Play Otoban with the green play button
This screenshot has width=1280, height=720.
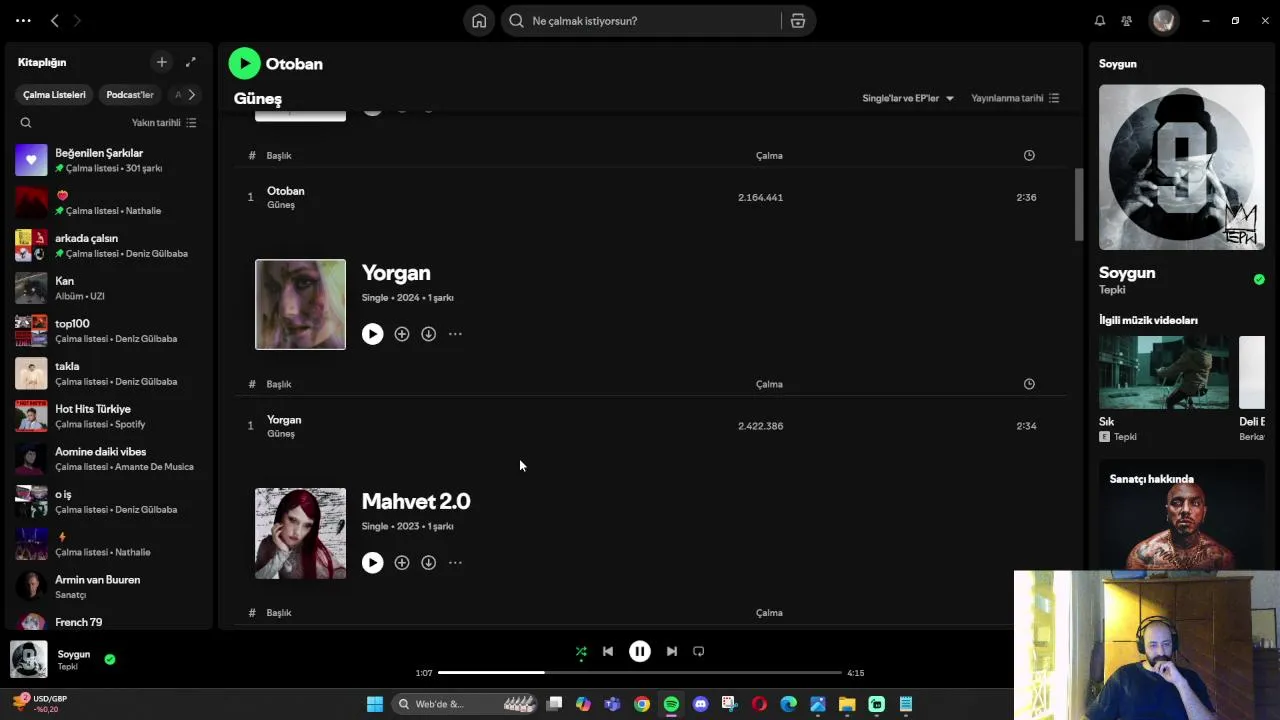[245, 63]
